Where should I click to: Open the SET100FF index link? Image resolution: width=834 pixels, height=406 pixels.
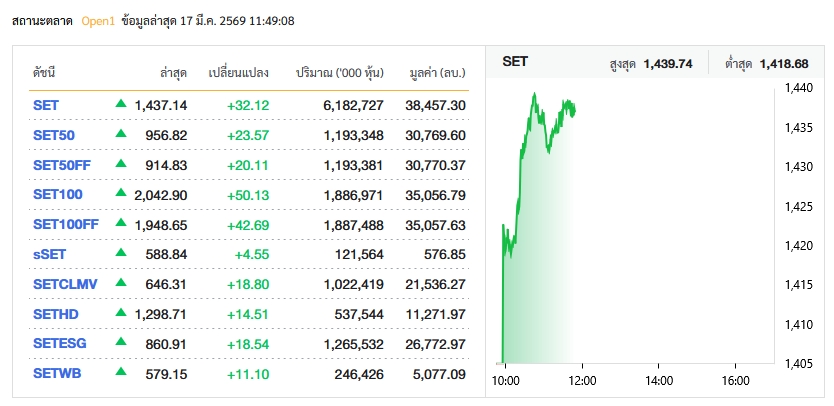pos(65,224)
